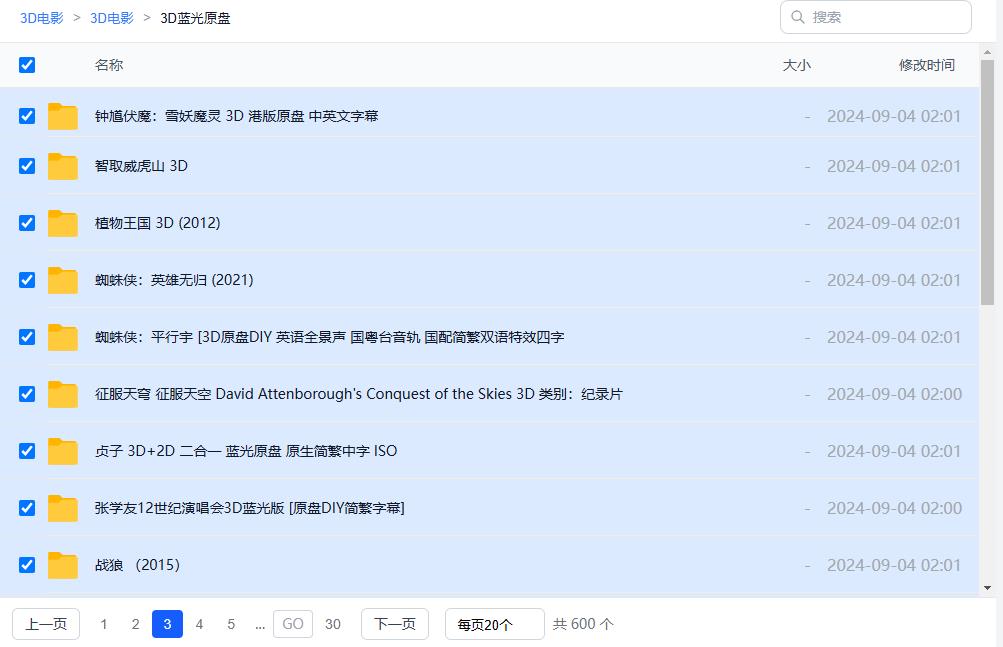This screenshot has width=1003, height=647.
Task: Click folder icon for 蜘蛛侠：英雄无归 (2021)
Action: 62,281
